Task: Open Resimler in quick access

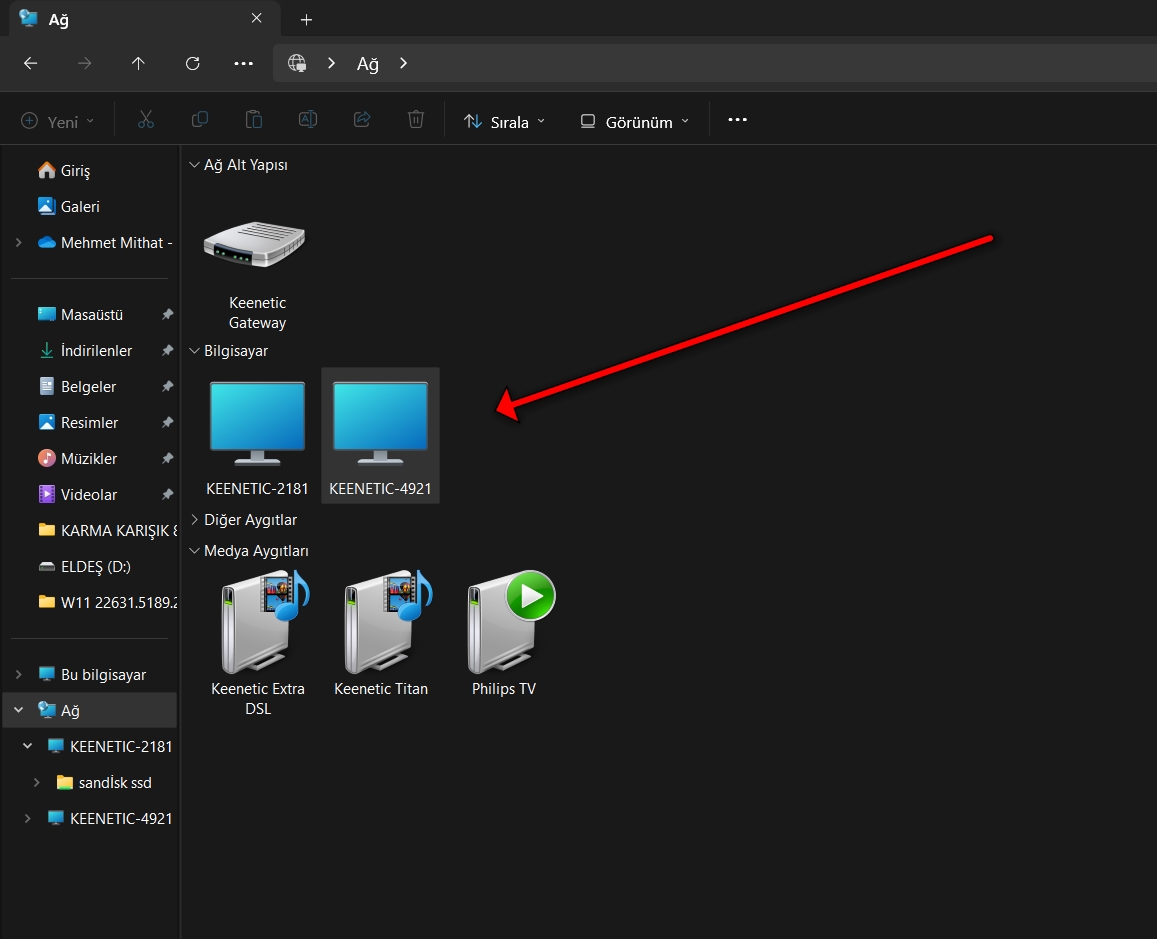Action: [78, 423]
